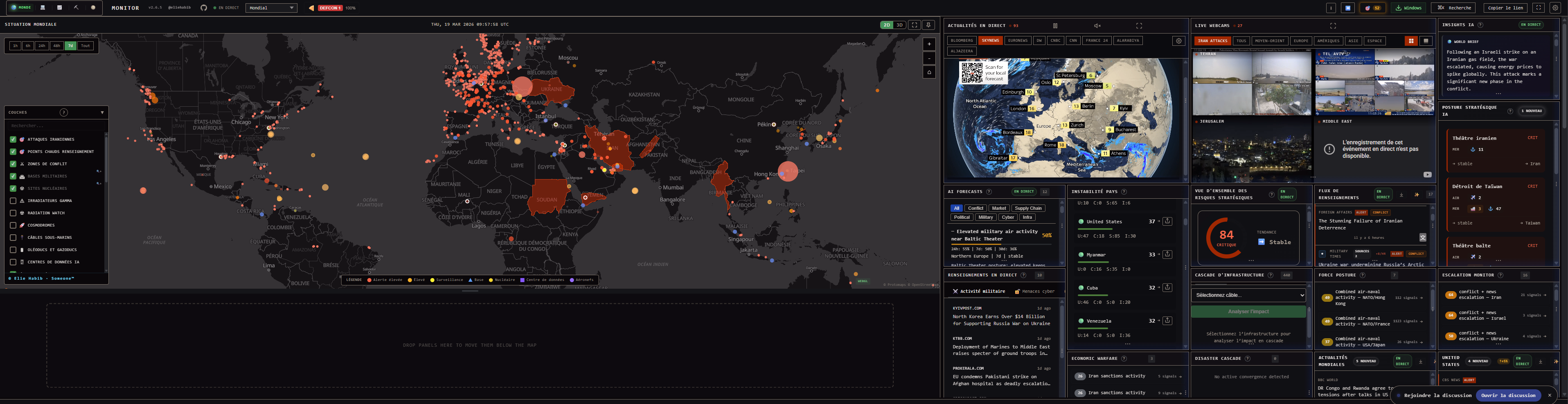Switch to the EURONEWS channel tab

[1017, 41]
